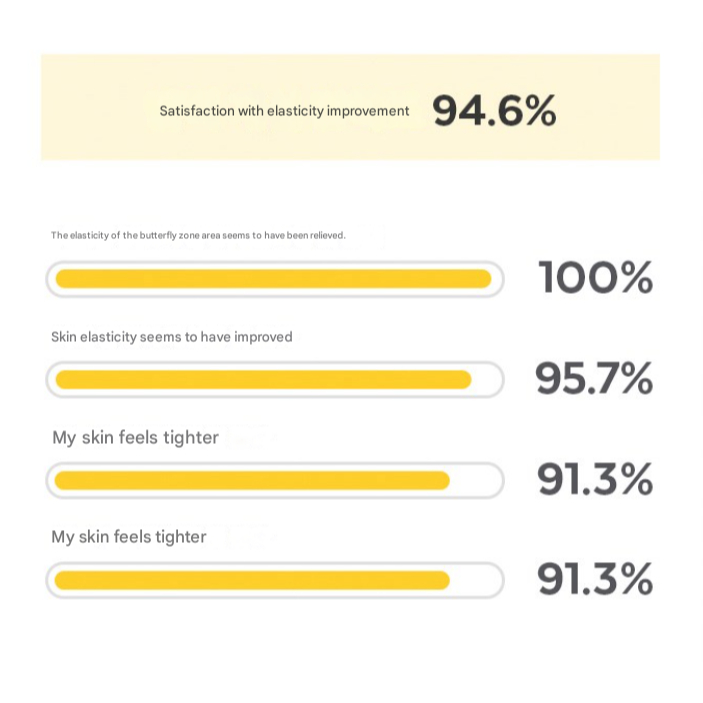The image size is (703, 703).
Task: Click the yellow fill of the 95.7% bar
Action: coord(262,380)
